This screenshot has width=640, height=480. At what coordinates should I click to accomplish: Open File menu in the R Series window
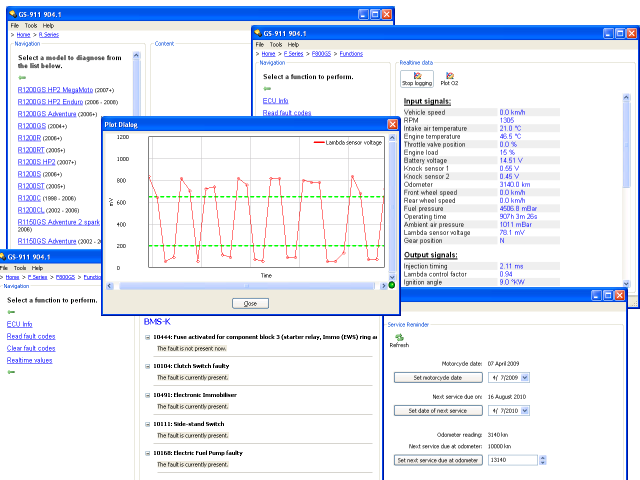point(15,25)
